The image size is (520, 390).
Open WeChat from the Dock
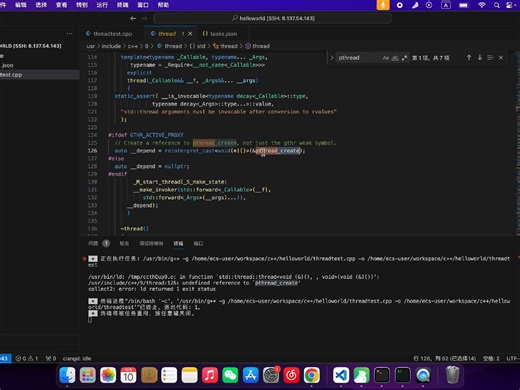click(x=230, y=375)
